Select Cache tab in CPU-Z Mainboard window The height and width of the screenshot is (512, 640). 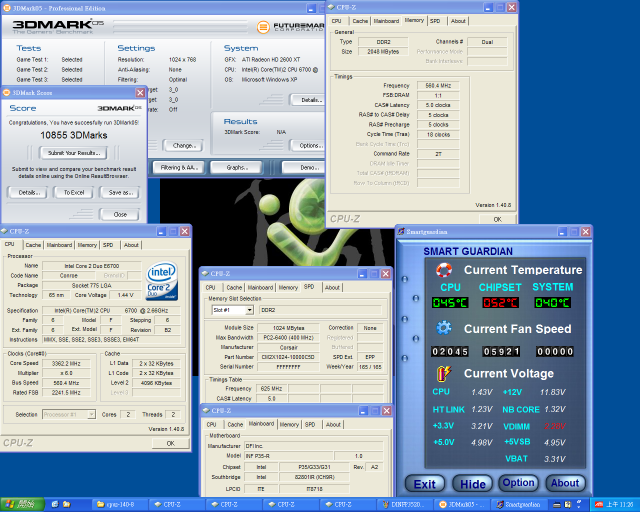[x=235, y=425]
